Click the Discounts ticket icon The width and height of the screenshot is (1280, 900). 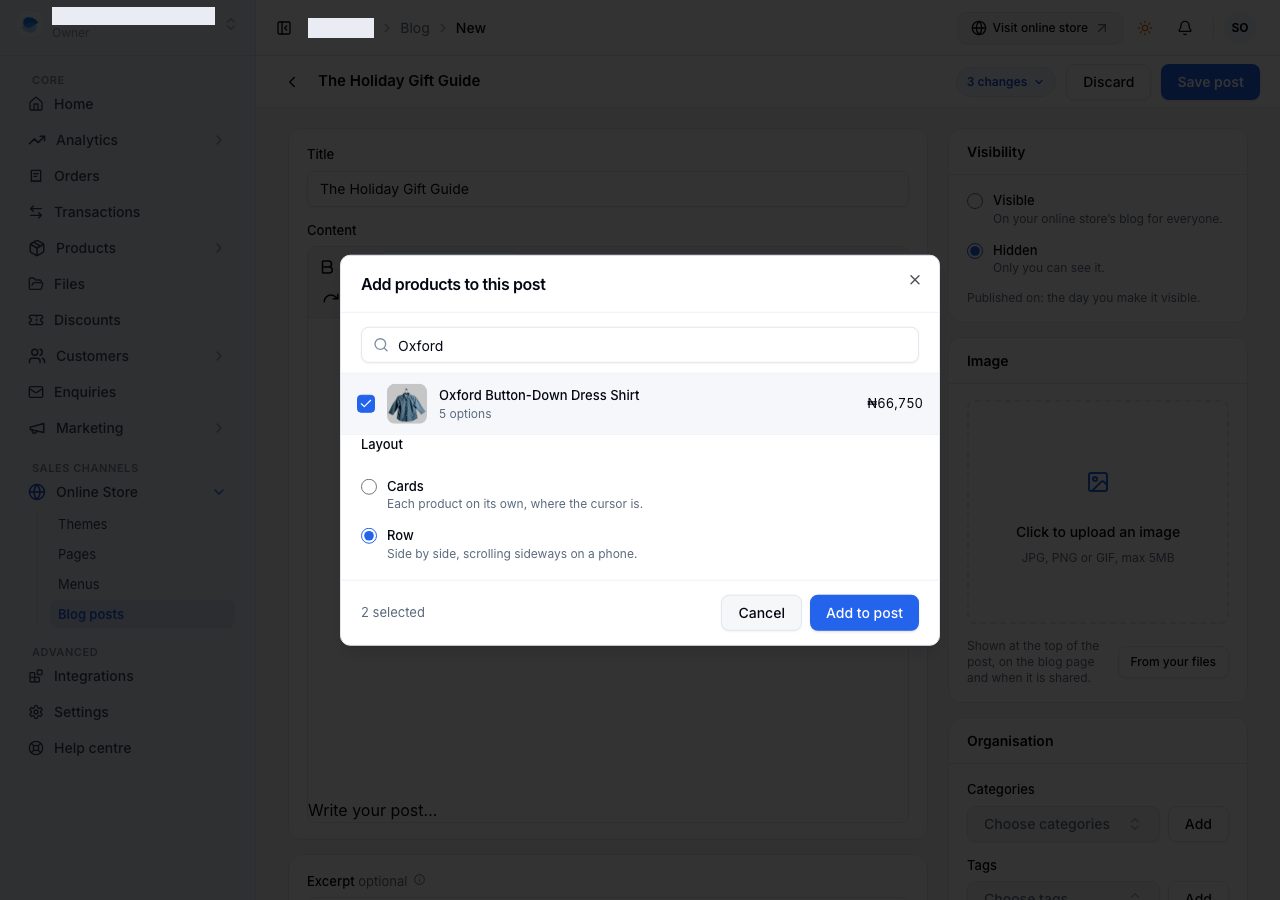point(37,320)
